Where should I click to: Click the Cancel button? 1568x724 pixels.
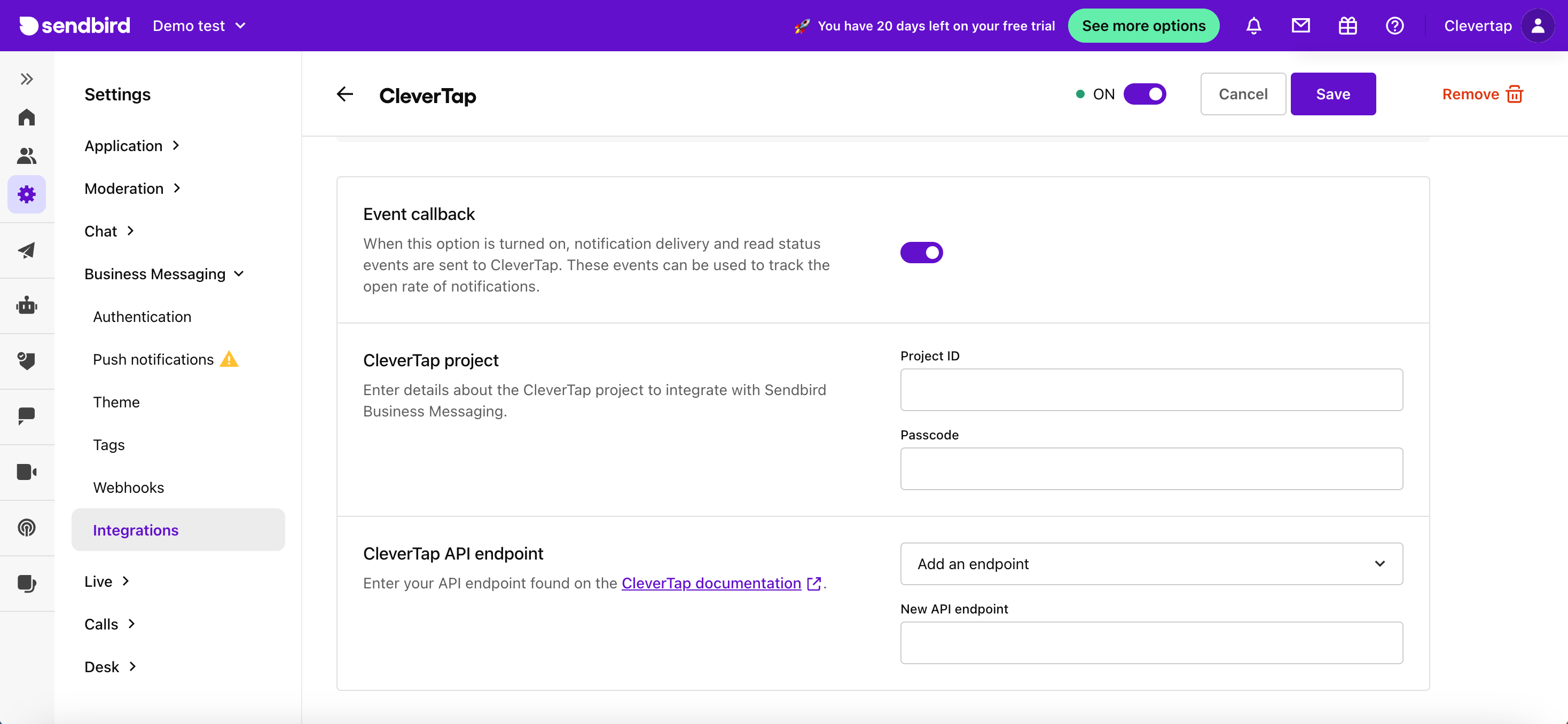1243,95
